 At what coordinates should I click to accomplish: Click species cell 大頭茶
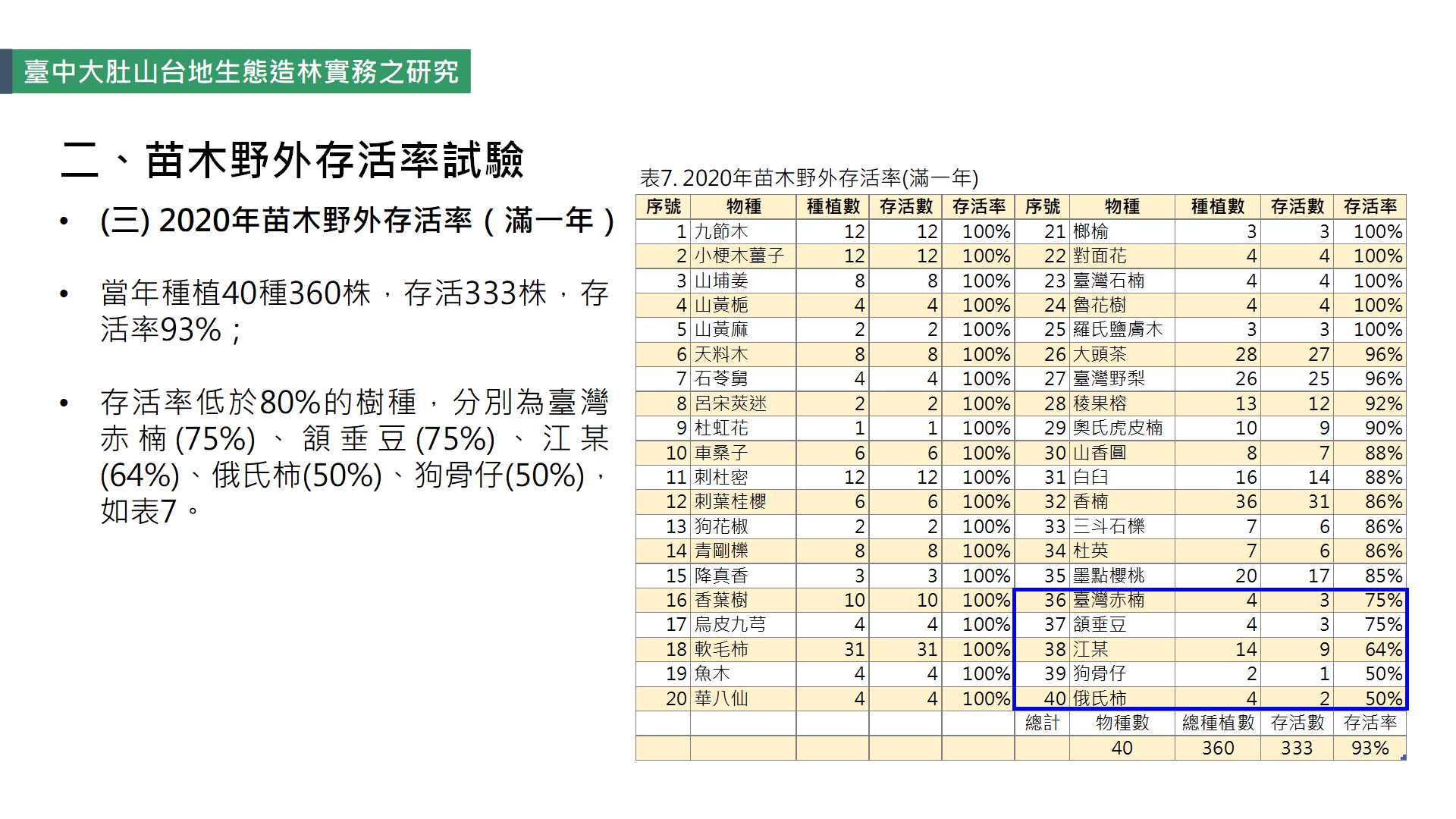[x=1122, y=354]
